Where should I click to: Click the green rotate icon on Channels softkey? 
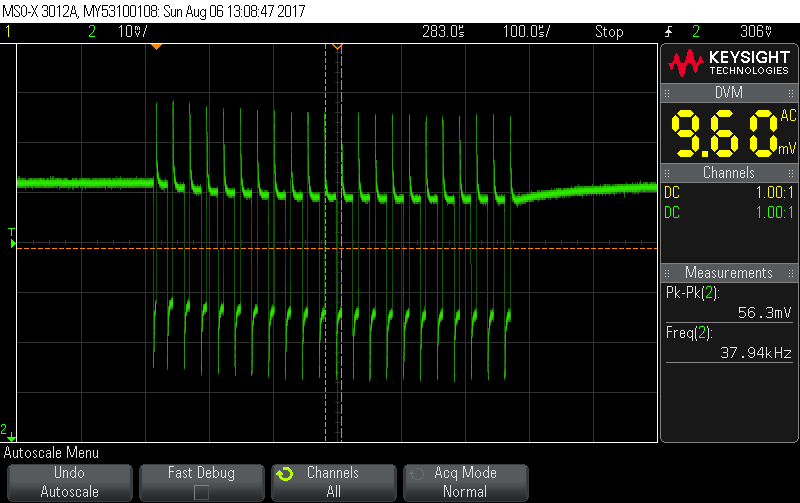pos(284,474)
